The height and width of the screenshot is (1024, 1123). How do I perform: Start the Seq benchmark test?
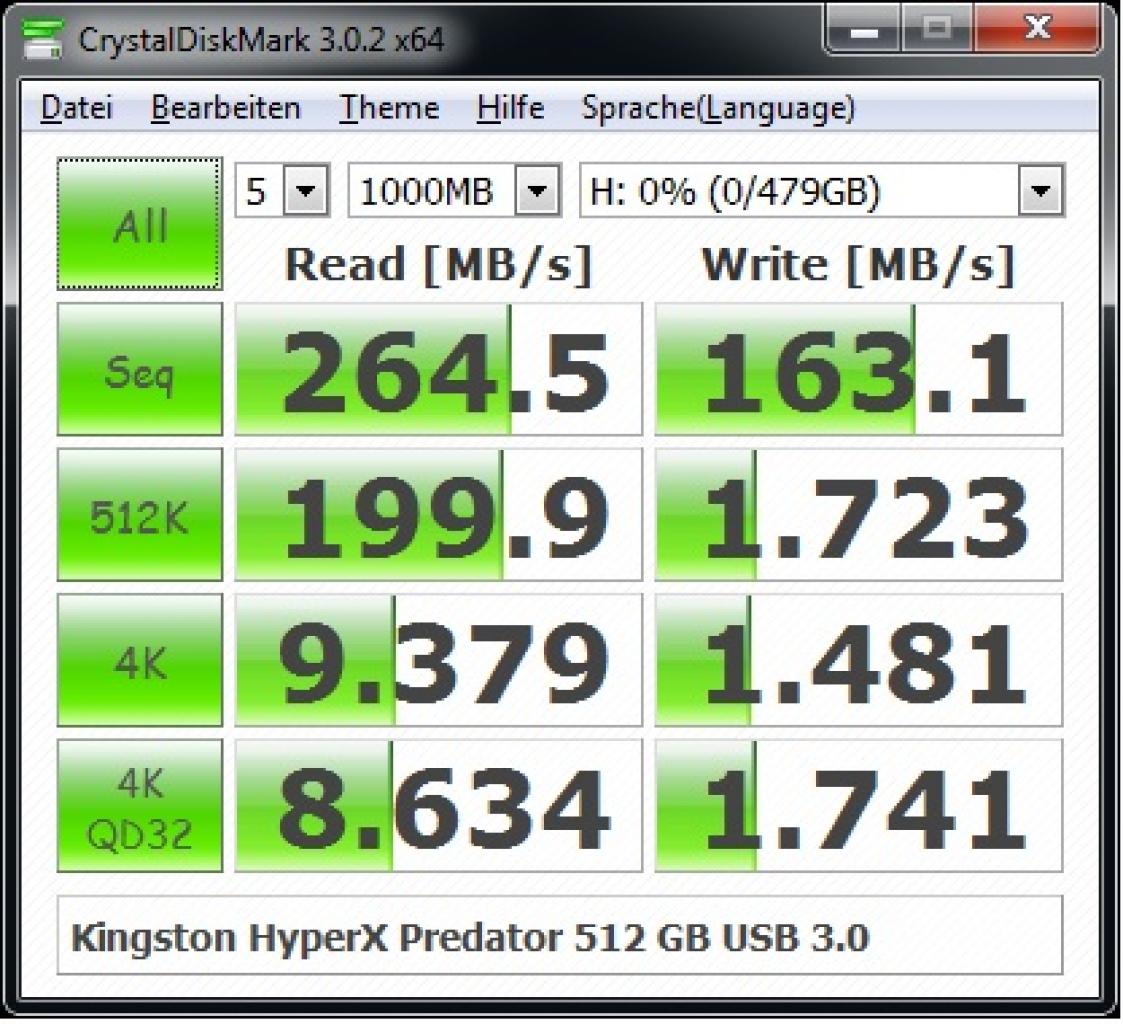[140, 369]
